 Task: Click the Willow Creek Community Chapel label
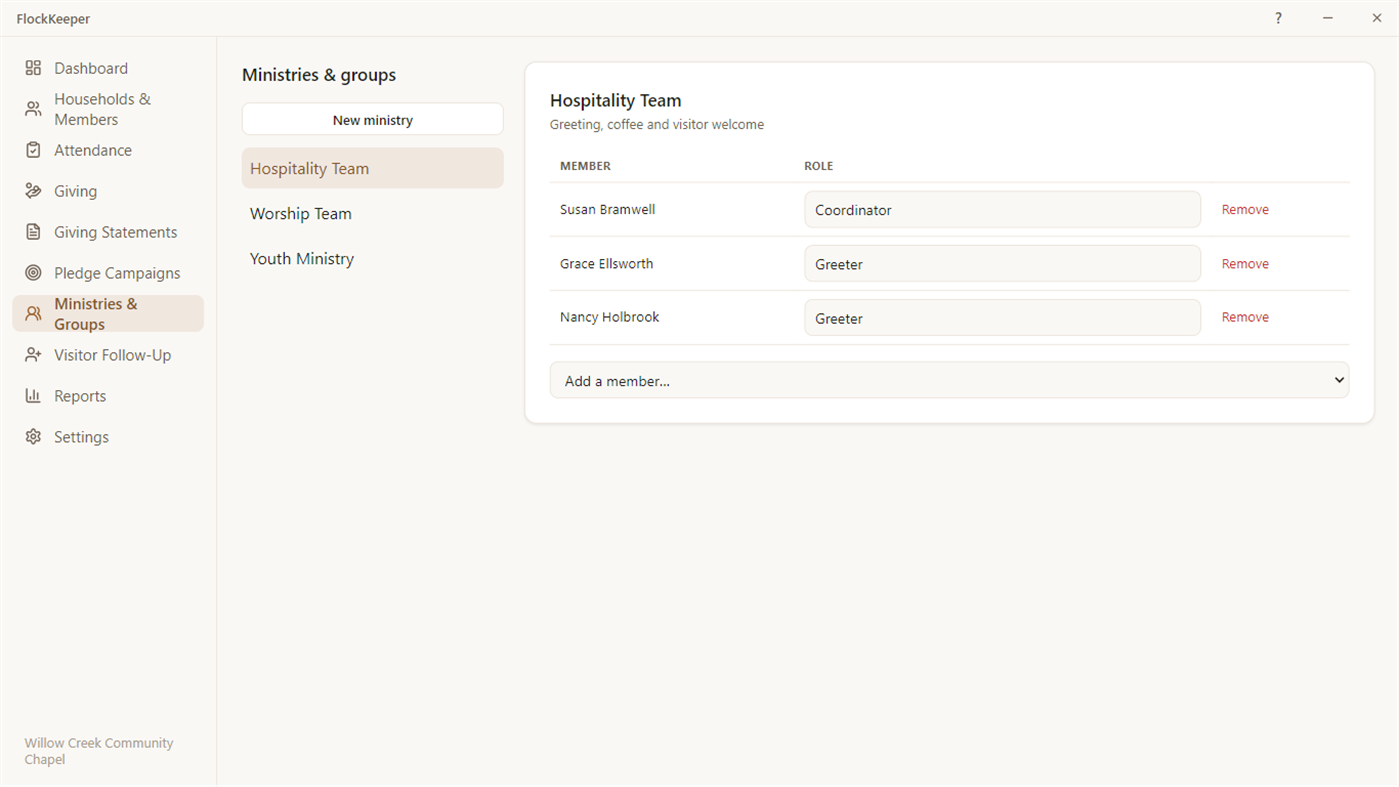[99, 751]
